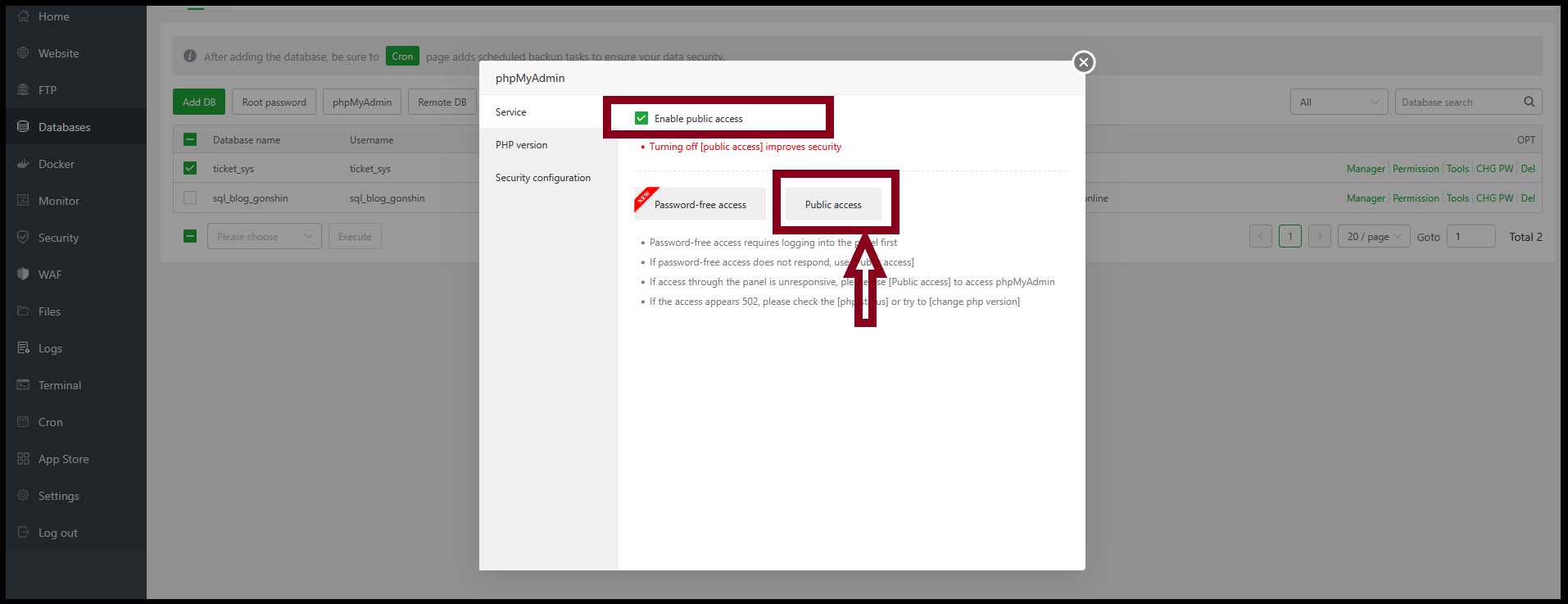1568x604 pixels.
Task: Click the Root password button
Action: 274,102
